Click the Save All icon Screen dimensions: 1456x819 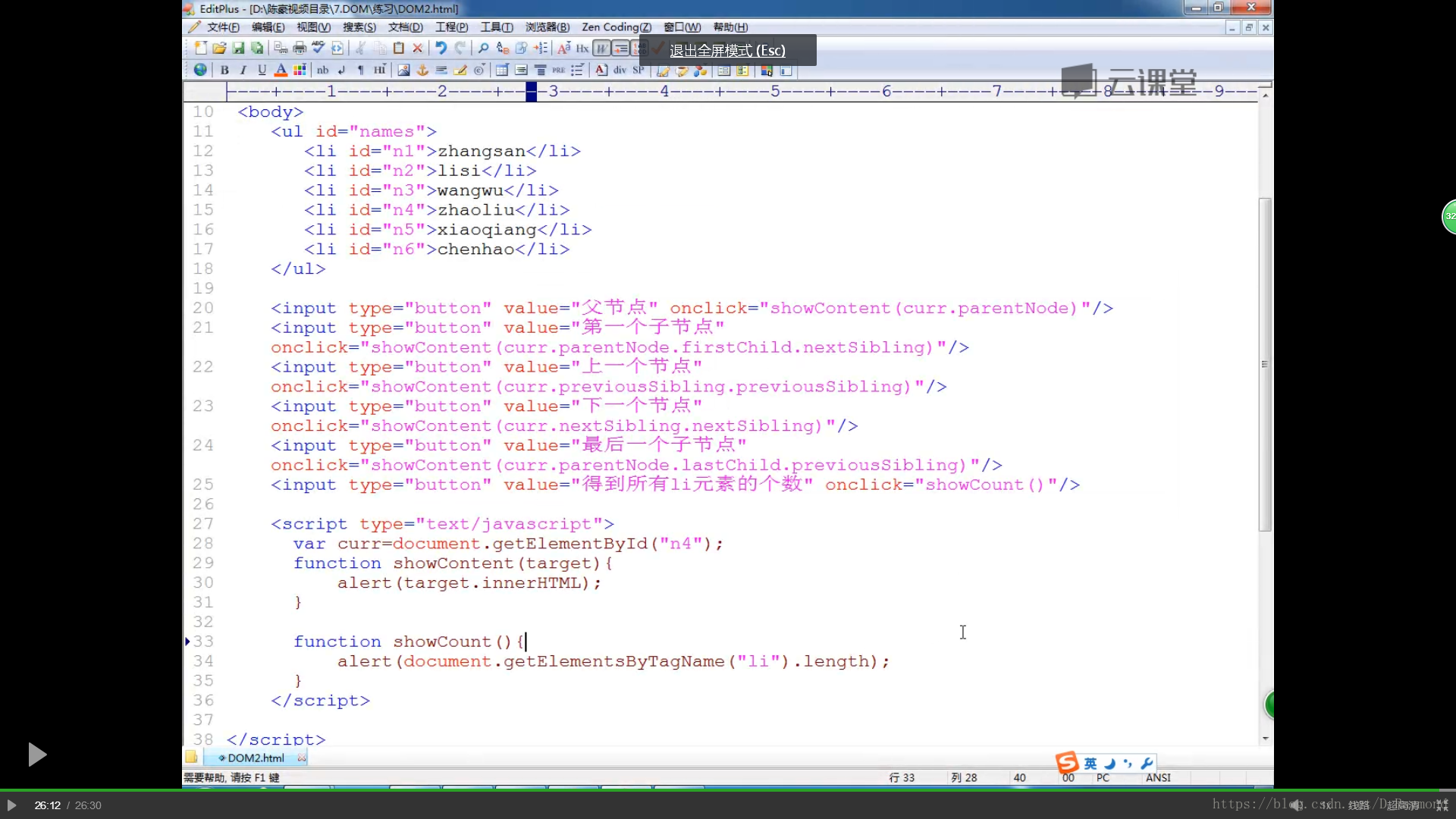click(x=257, y=48)
